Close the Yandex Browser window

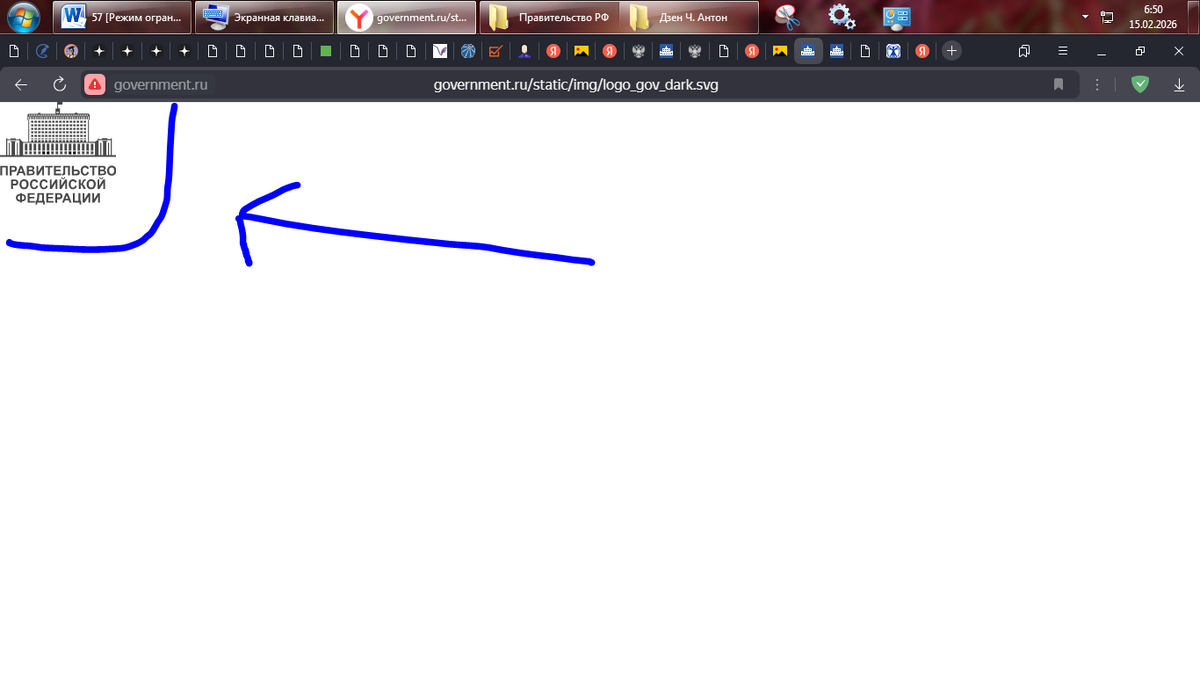(1179, 51)
